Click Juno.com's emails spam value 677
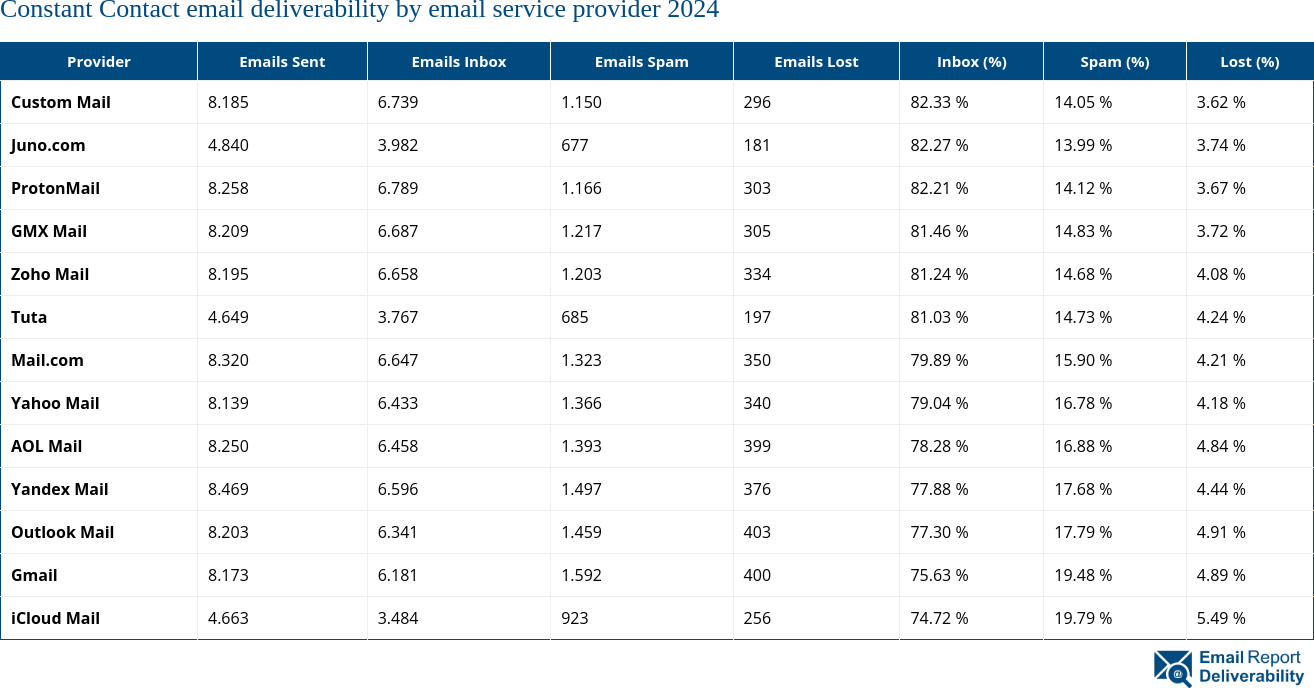Viewport: 1314px width, 688px height. (x=574, y=145)
